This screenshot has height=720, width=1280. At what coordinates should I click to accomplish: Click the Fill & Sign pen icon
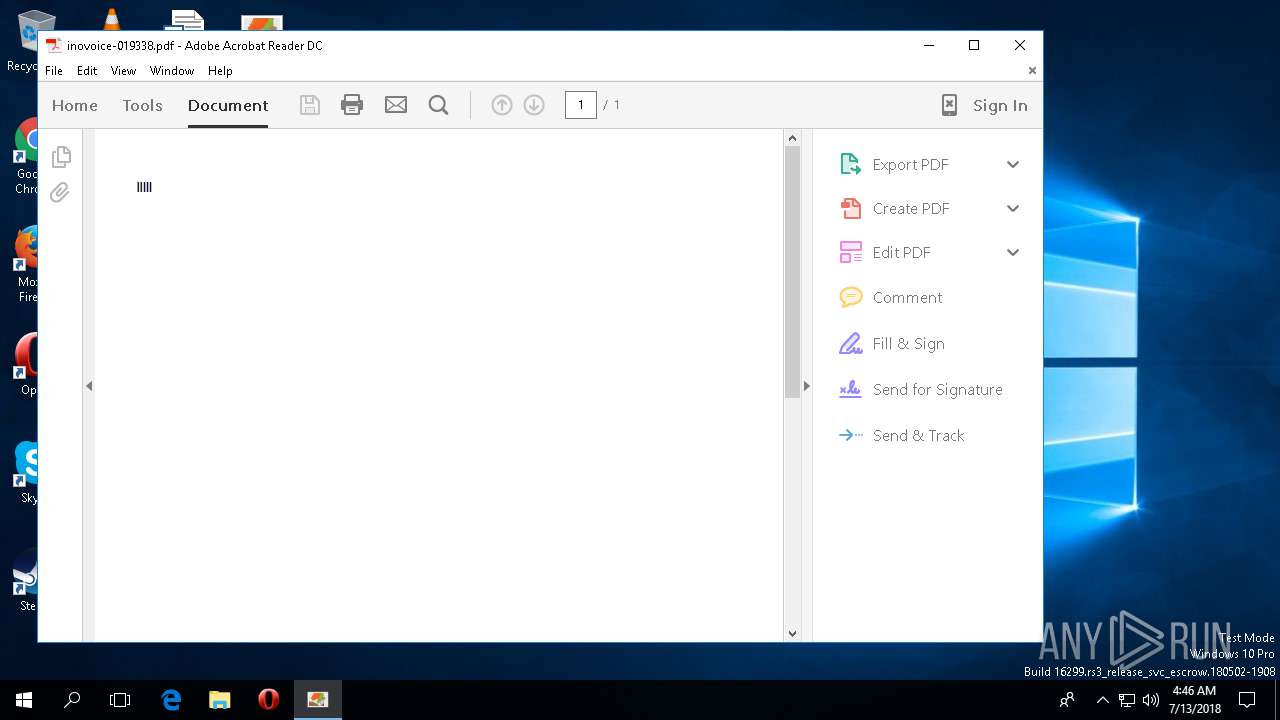tap(850, 343)
